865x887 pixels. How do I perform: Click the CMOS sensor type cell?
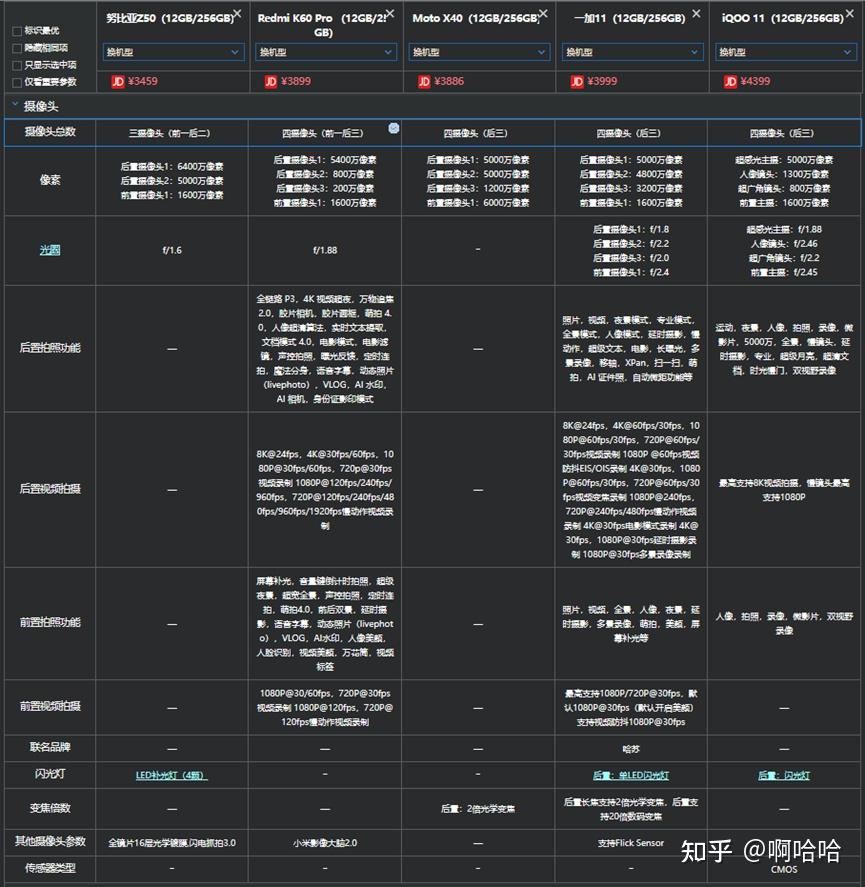click(784, 869)
